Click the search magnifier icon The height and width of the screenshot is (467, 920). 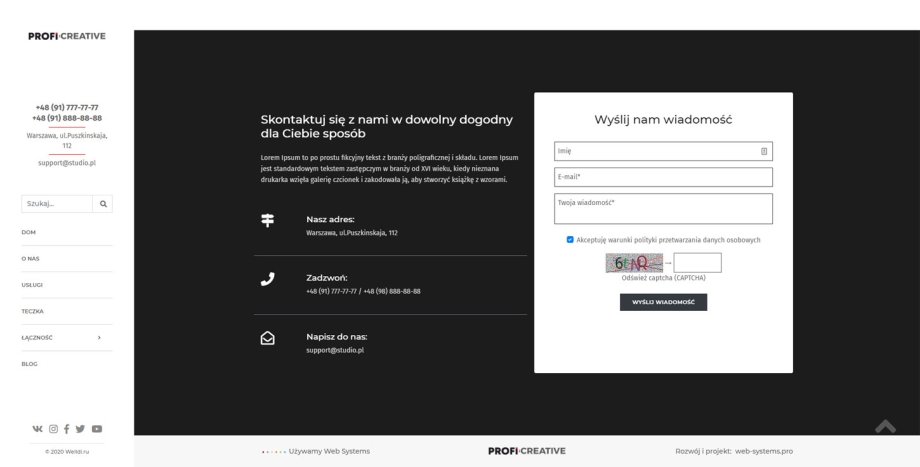click(102, 203)
